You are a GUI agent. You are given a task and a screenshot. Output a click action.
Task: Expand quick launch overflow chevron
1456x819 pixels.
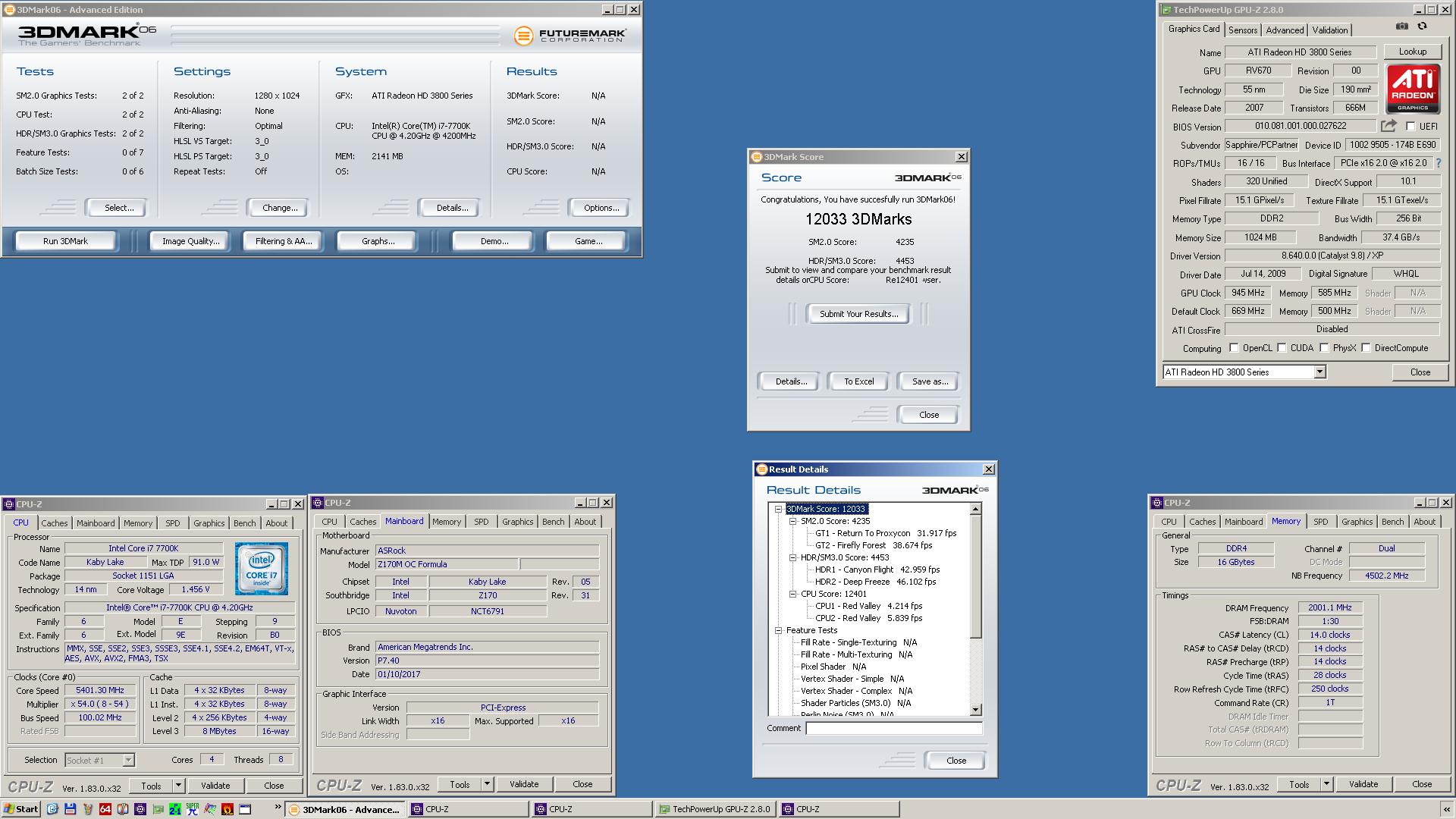(x=278, y=806)
